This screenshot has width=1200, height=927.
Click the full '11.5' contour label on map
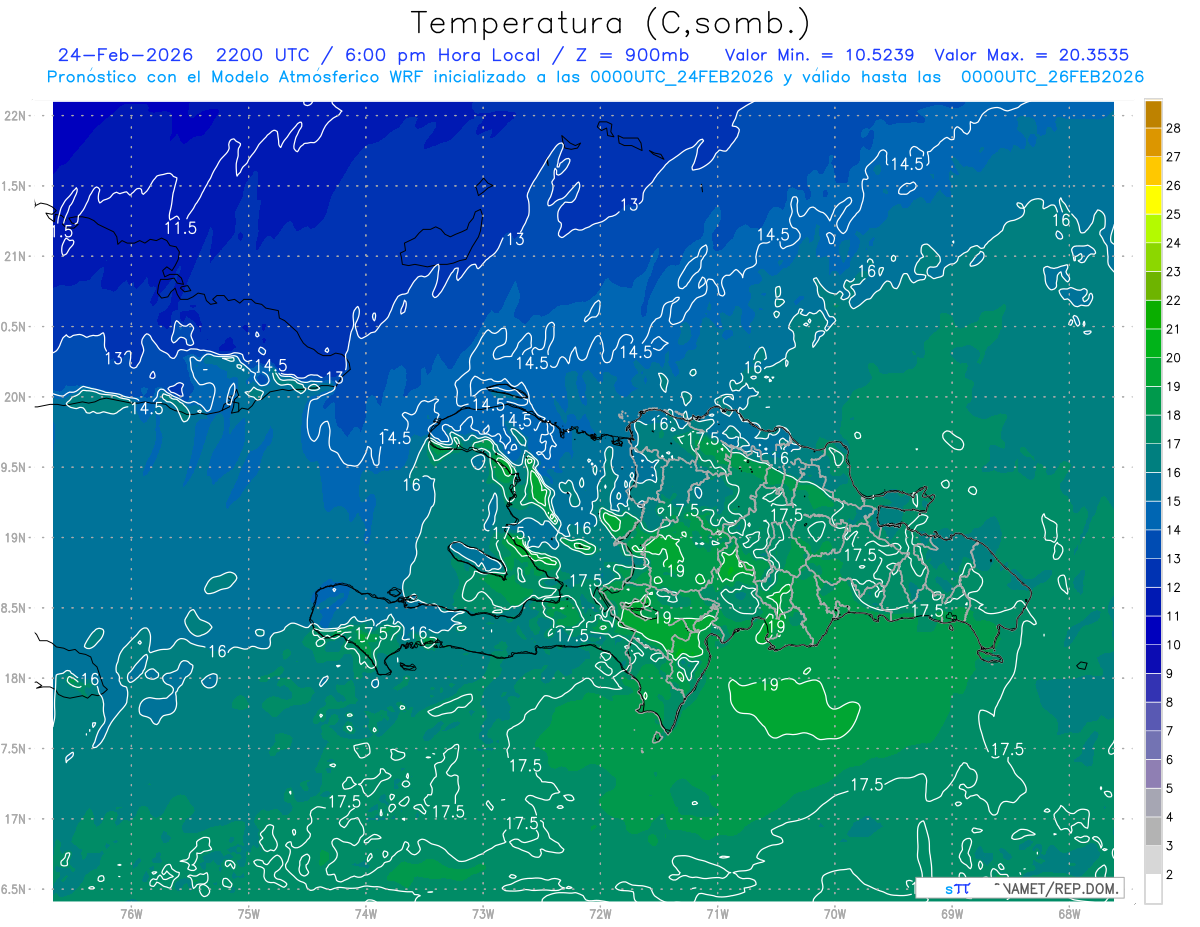coord(181,228)
